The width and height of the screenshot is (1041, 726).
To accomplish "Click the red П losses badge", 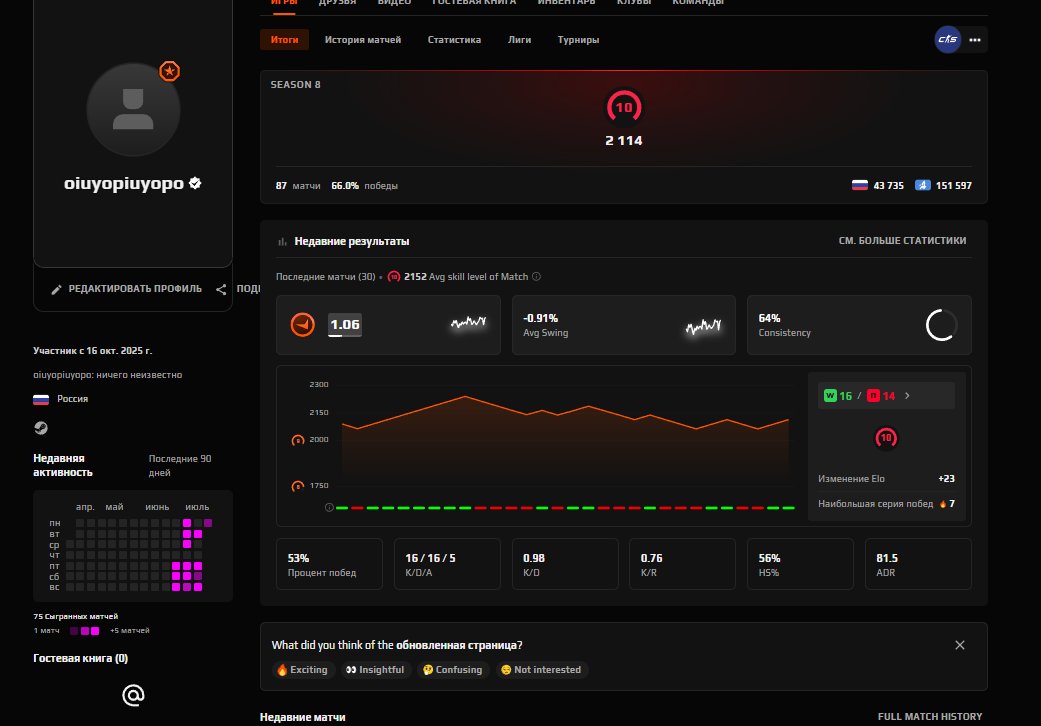I will [x=873, y=396].
